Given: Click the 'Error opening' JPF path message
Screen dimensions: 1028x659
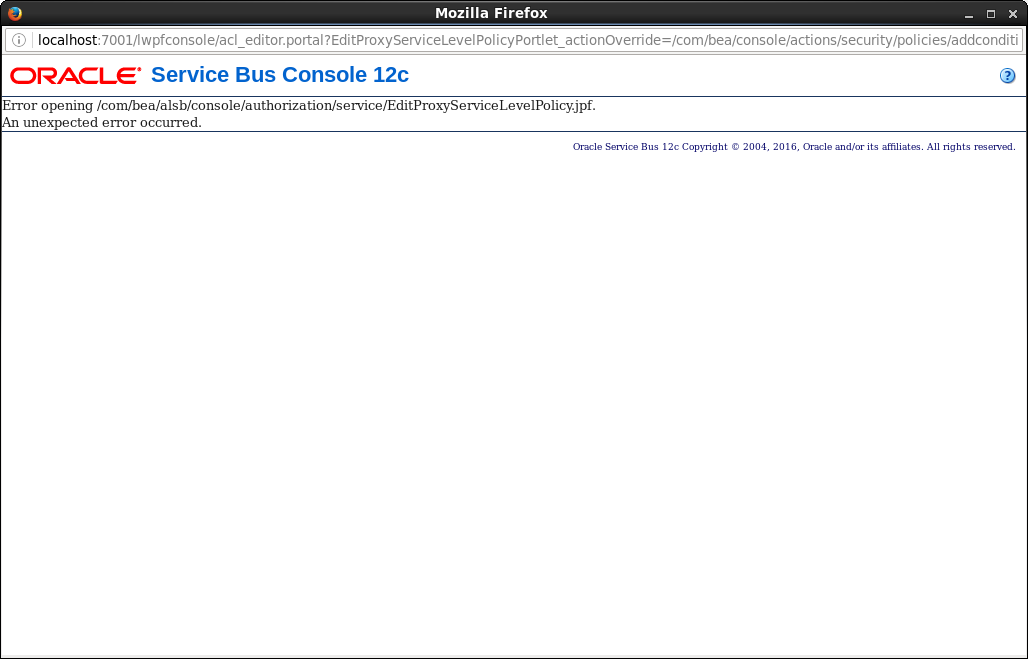Looking at the screenshot, I should pyautogui.click(x=298, y=106).
